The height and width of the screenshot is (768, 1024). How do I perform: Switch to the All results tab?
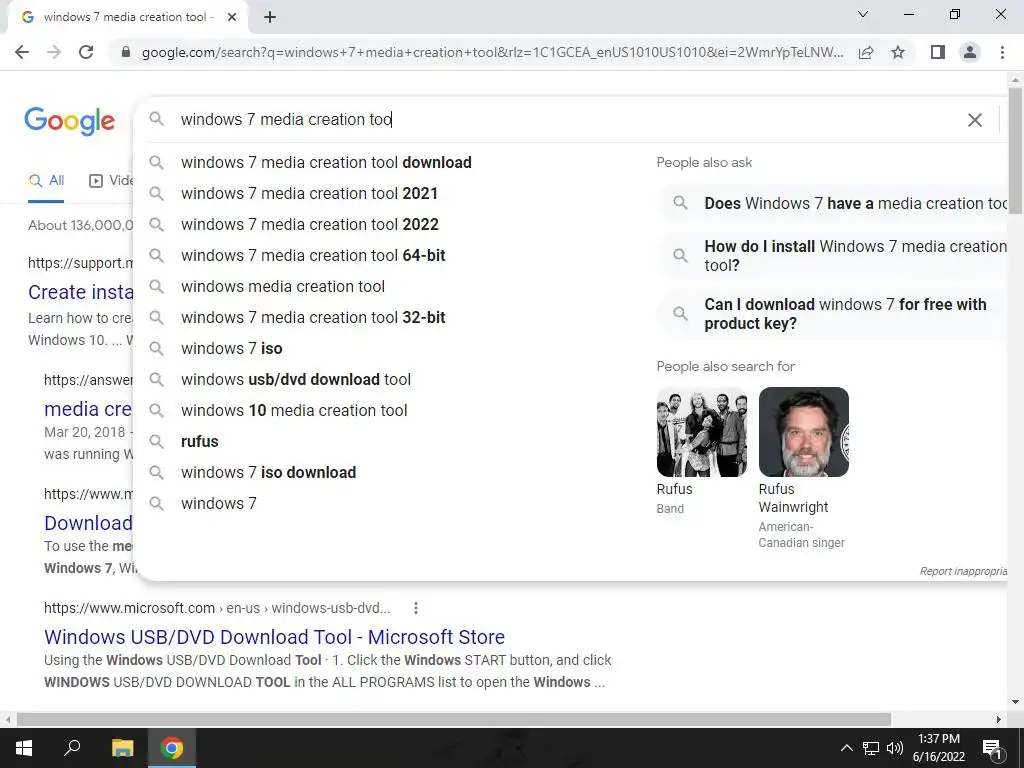46,181
